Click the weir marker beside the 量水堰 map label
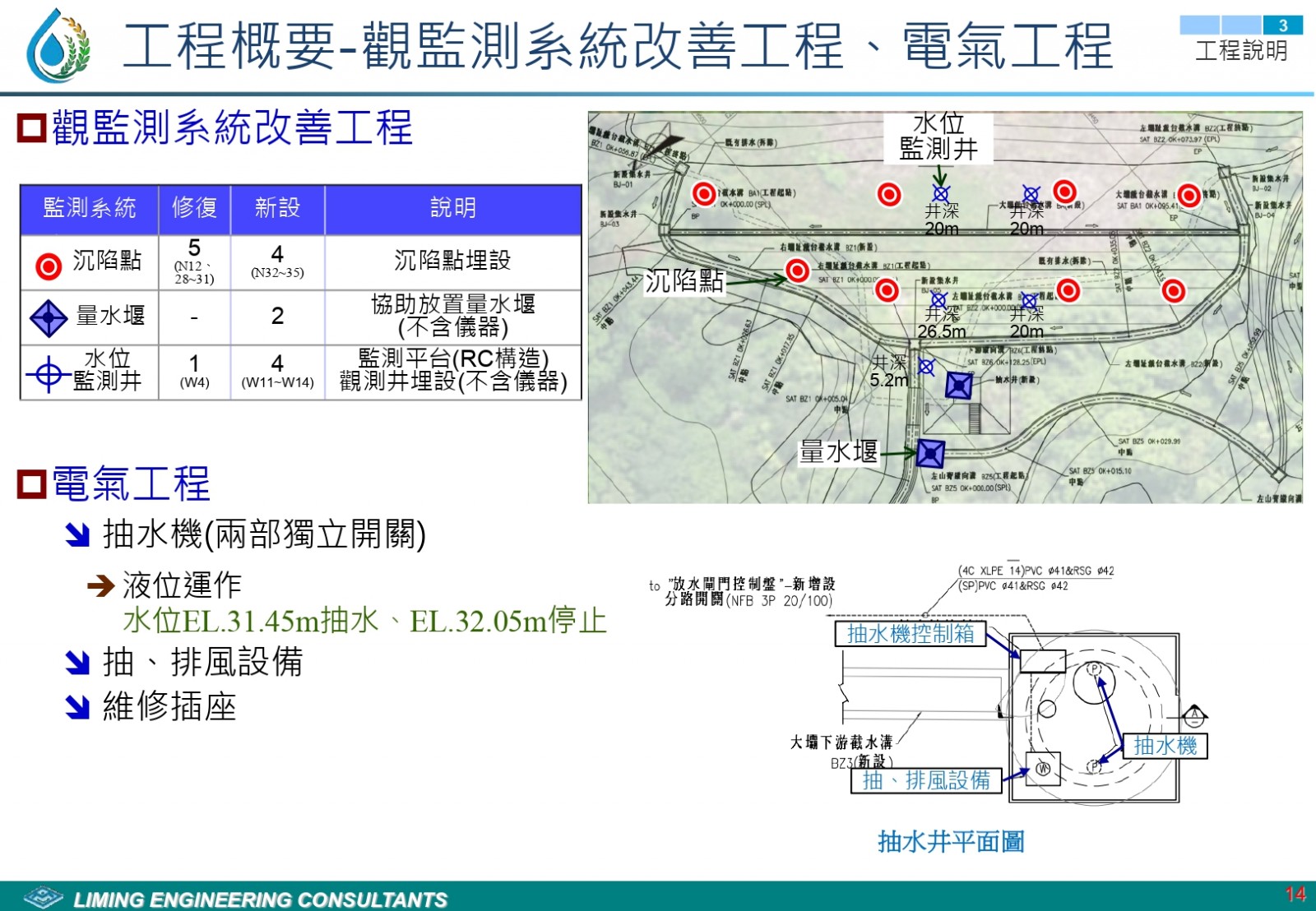The width and height of the screenshot is (1316, 911). click(x=930, y=453)
